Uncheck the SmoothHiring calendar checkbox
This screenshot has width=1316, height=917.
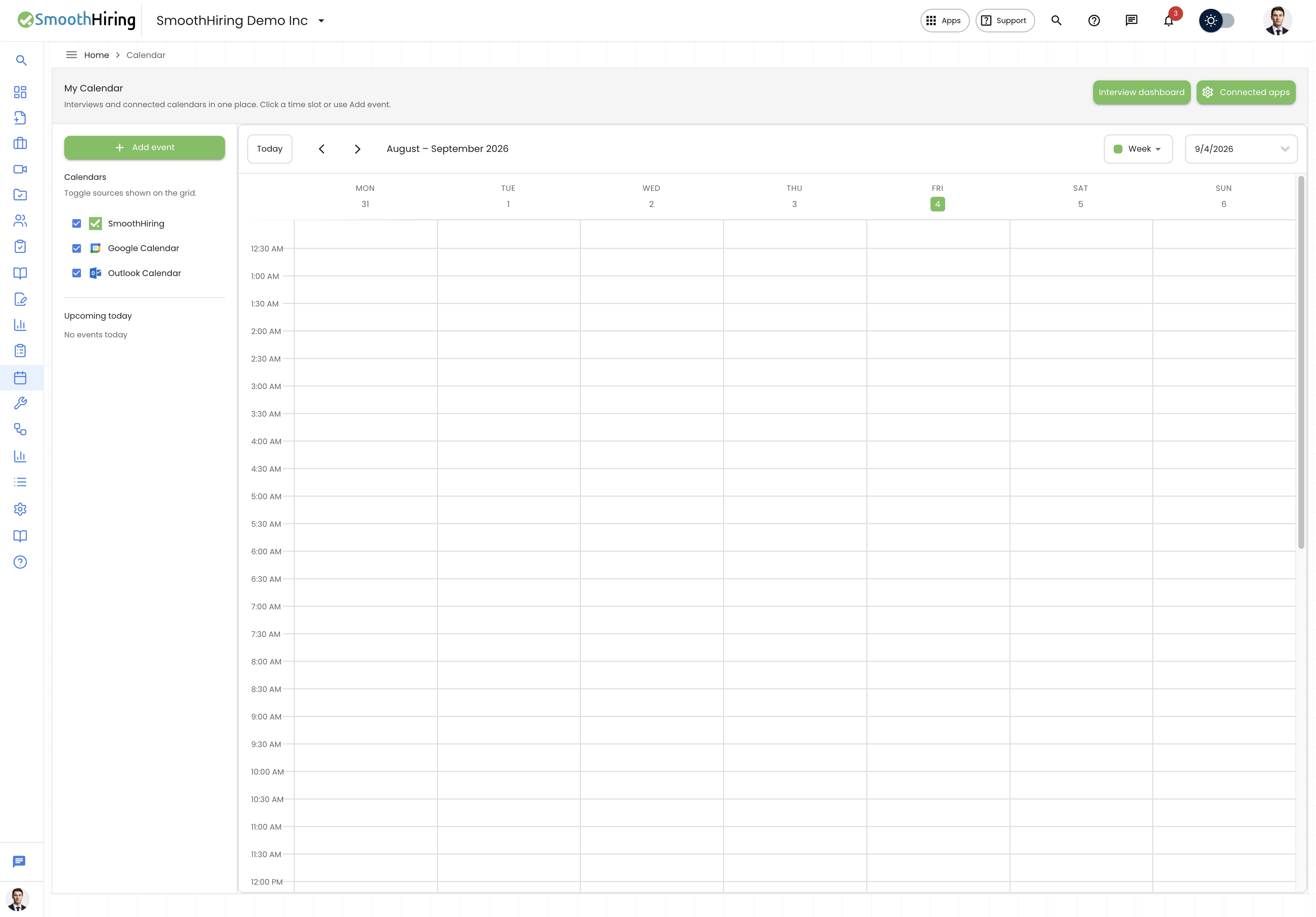coord(77,224)
